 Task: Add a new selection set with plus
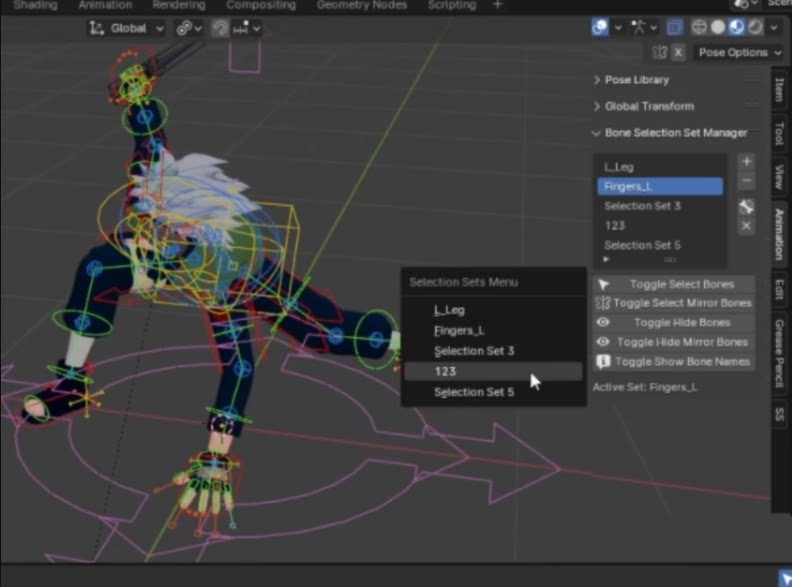(747, 162)
